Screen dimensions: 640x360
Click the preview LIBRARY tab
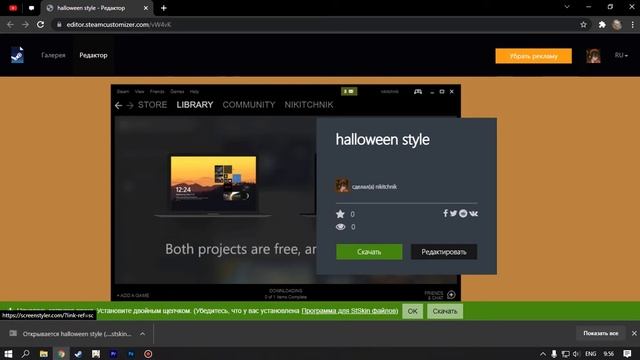pos(195,105)
